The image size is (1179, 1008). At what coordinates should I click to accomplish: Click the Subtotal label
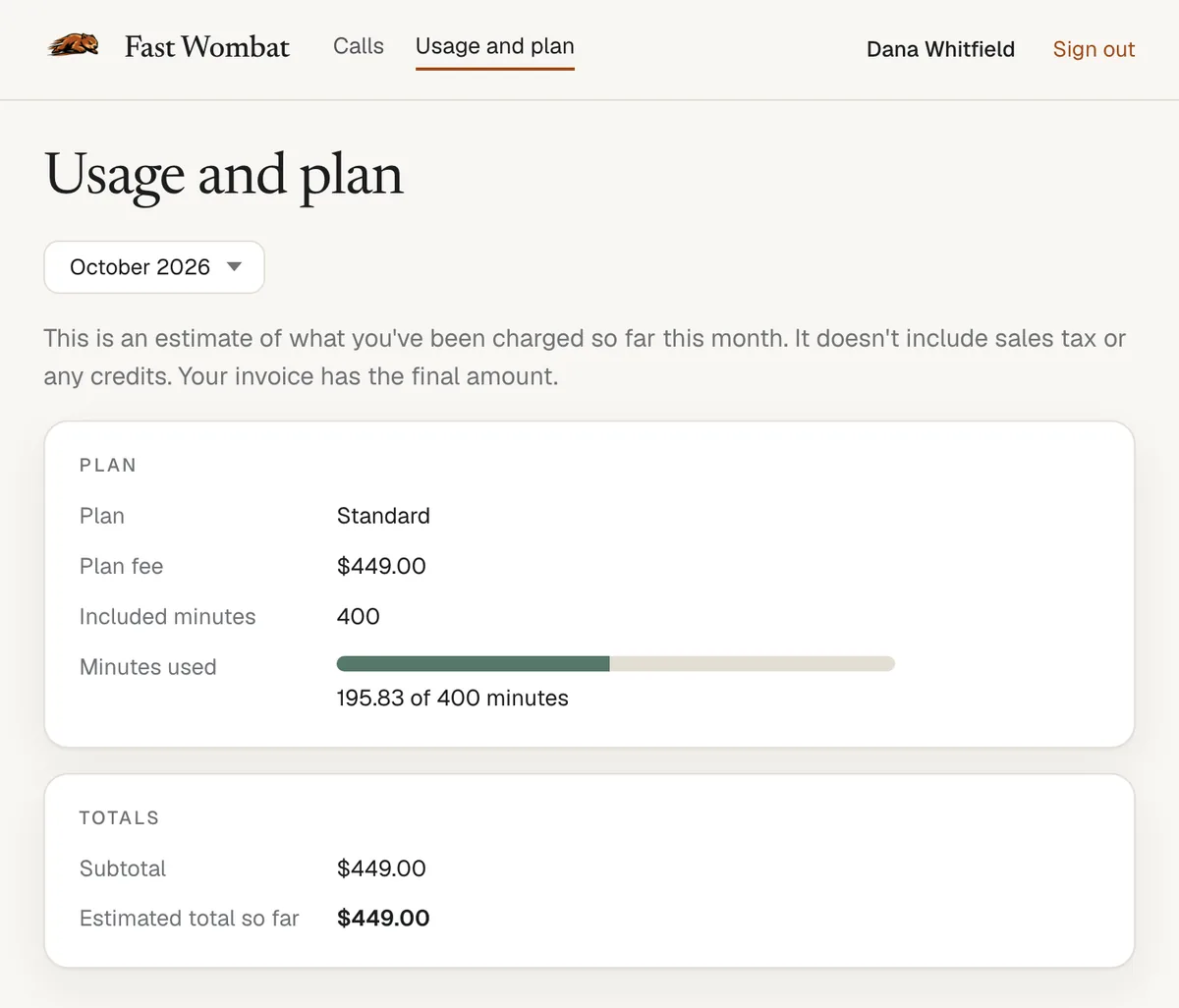pyautogui.click(x=123, y=868)
